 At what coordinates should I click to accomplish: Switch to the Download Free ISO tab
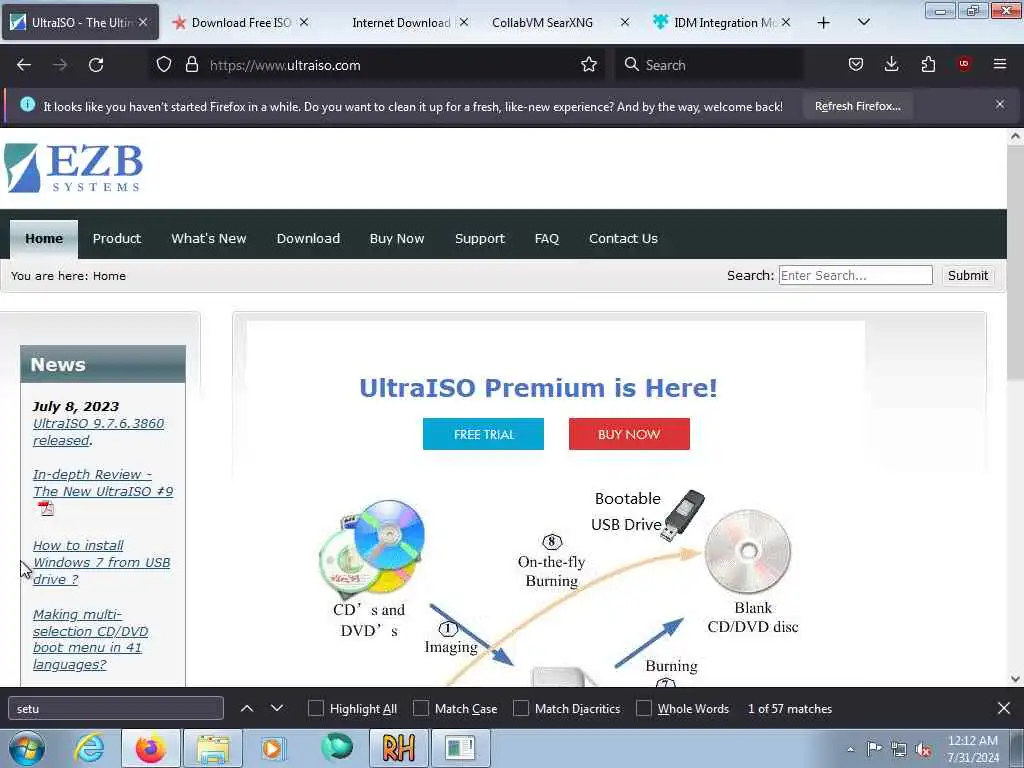click(x=241, y=23)
